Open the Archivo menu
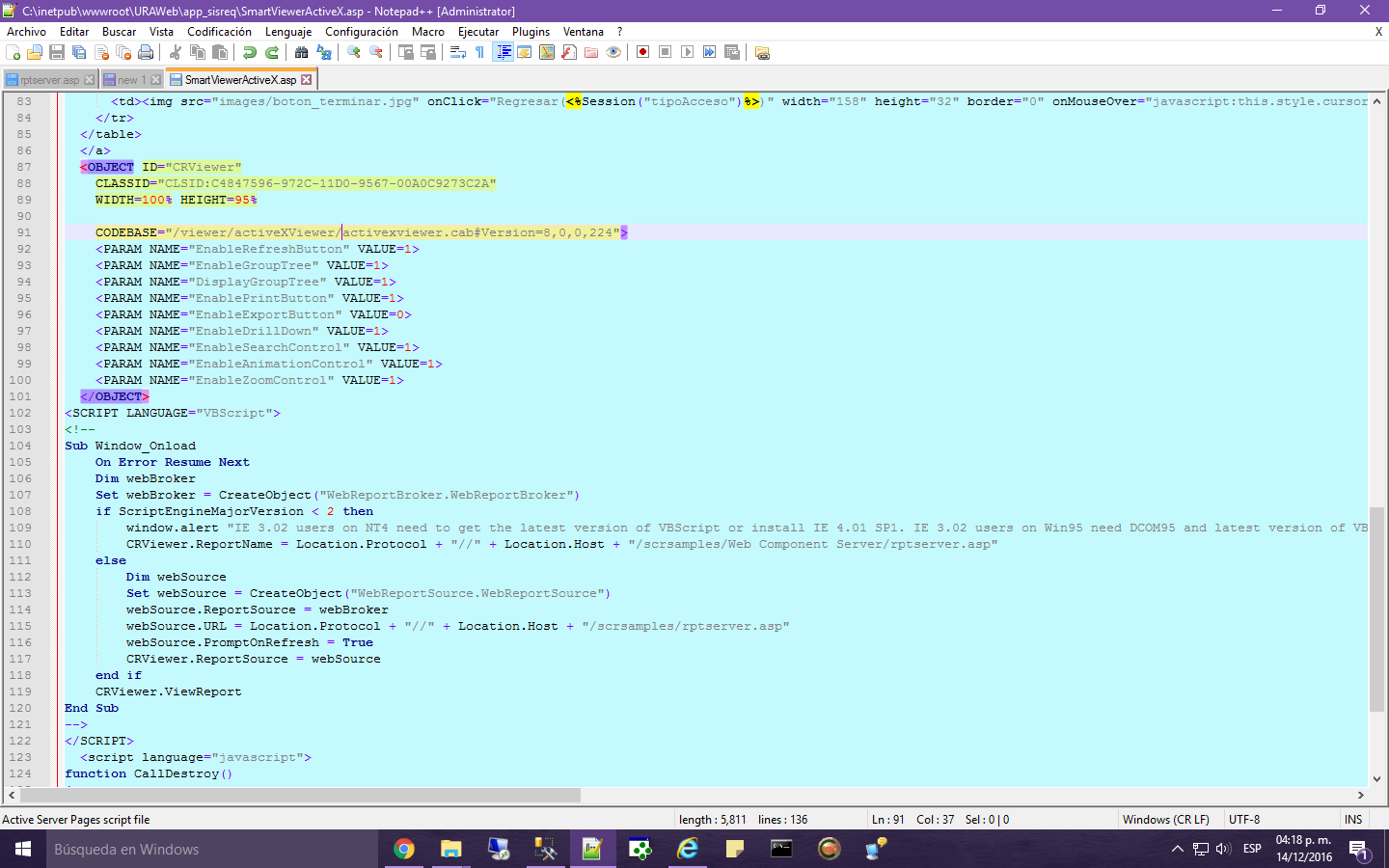This screenshot has width=1389, height=868. click(x=26, y=32)
